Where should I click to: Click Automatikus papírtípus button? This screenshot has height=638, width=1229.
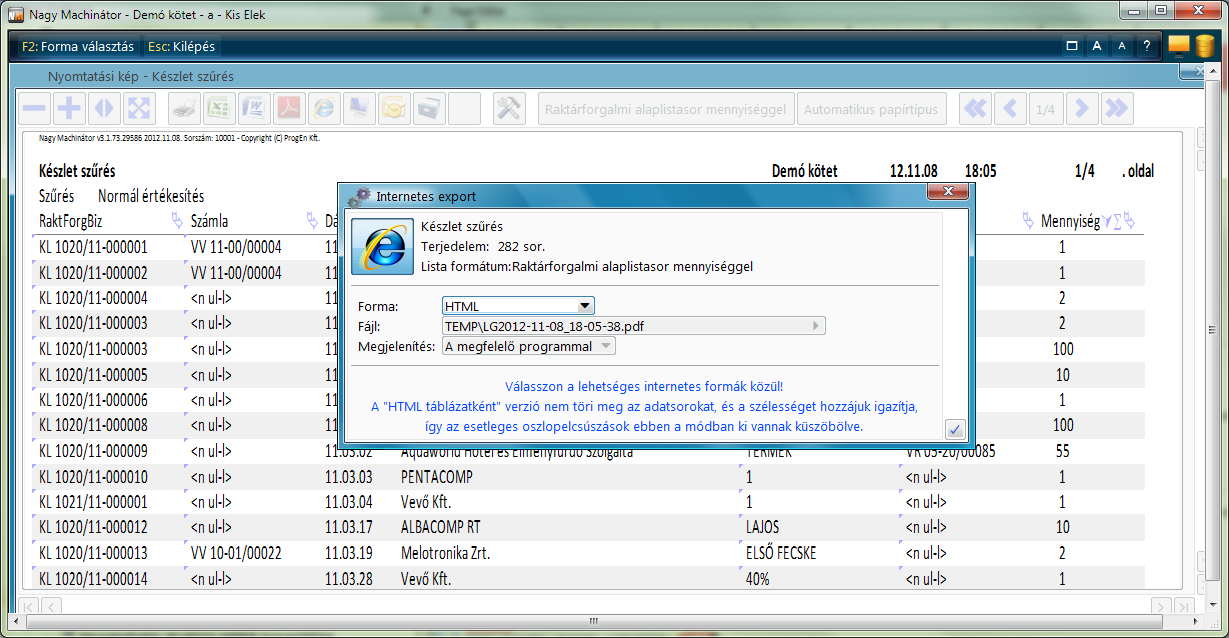tap(874, 109)
